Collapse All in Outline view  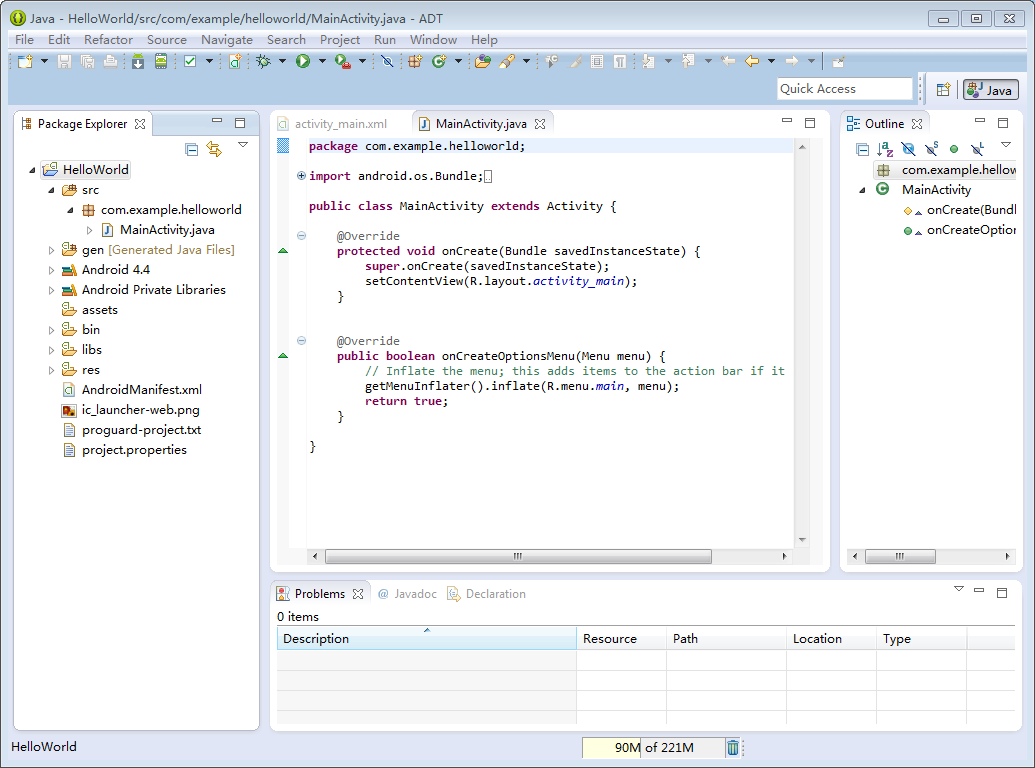coord(862,149)
